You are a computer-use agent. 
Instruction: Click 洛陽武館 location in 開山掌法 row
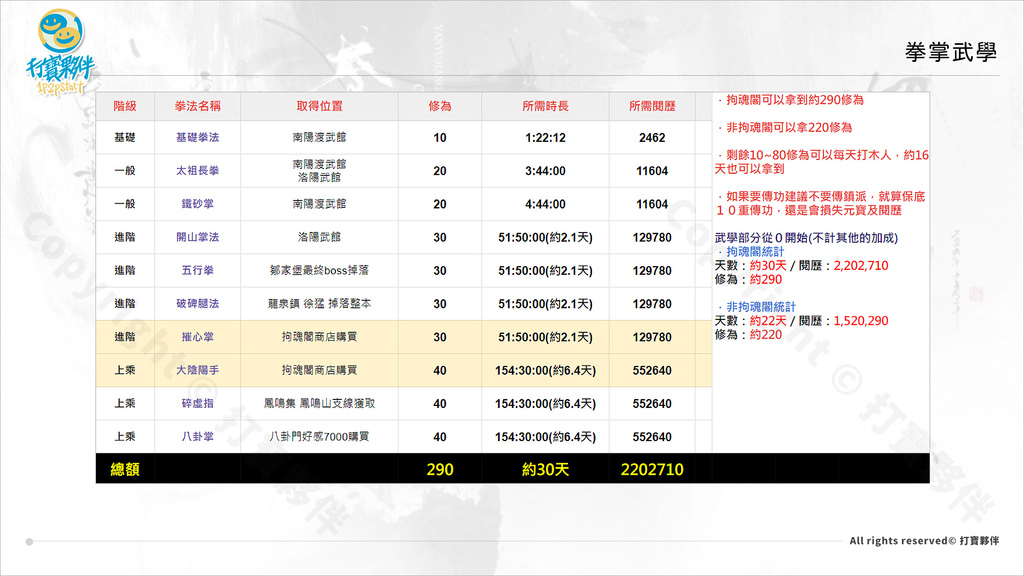point(319,237)
